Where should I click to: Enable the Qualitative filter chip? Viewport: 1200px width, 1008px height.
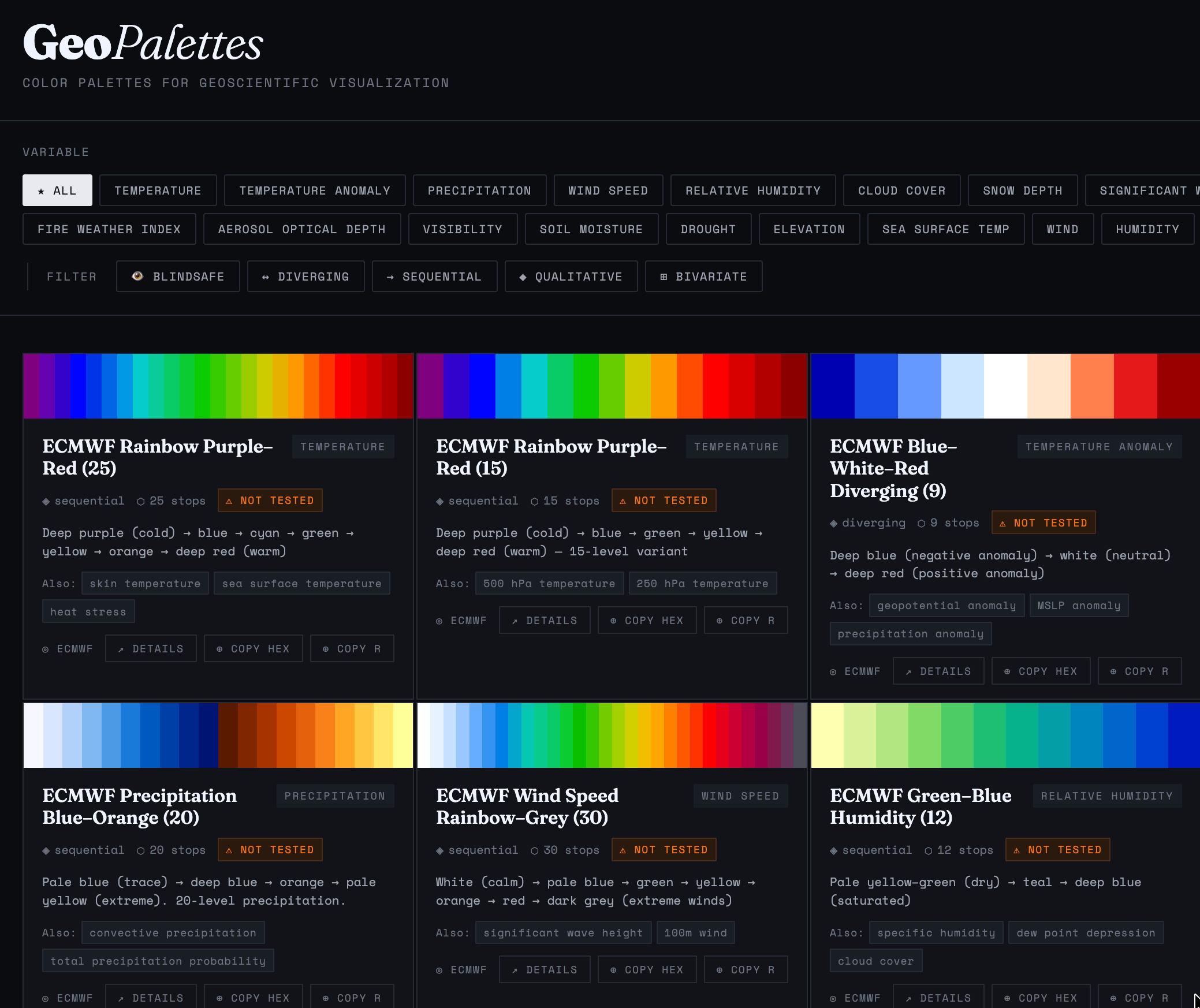click(x=571, y=277)
